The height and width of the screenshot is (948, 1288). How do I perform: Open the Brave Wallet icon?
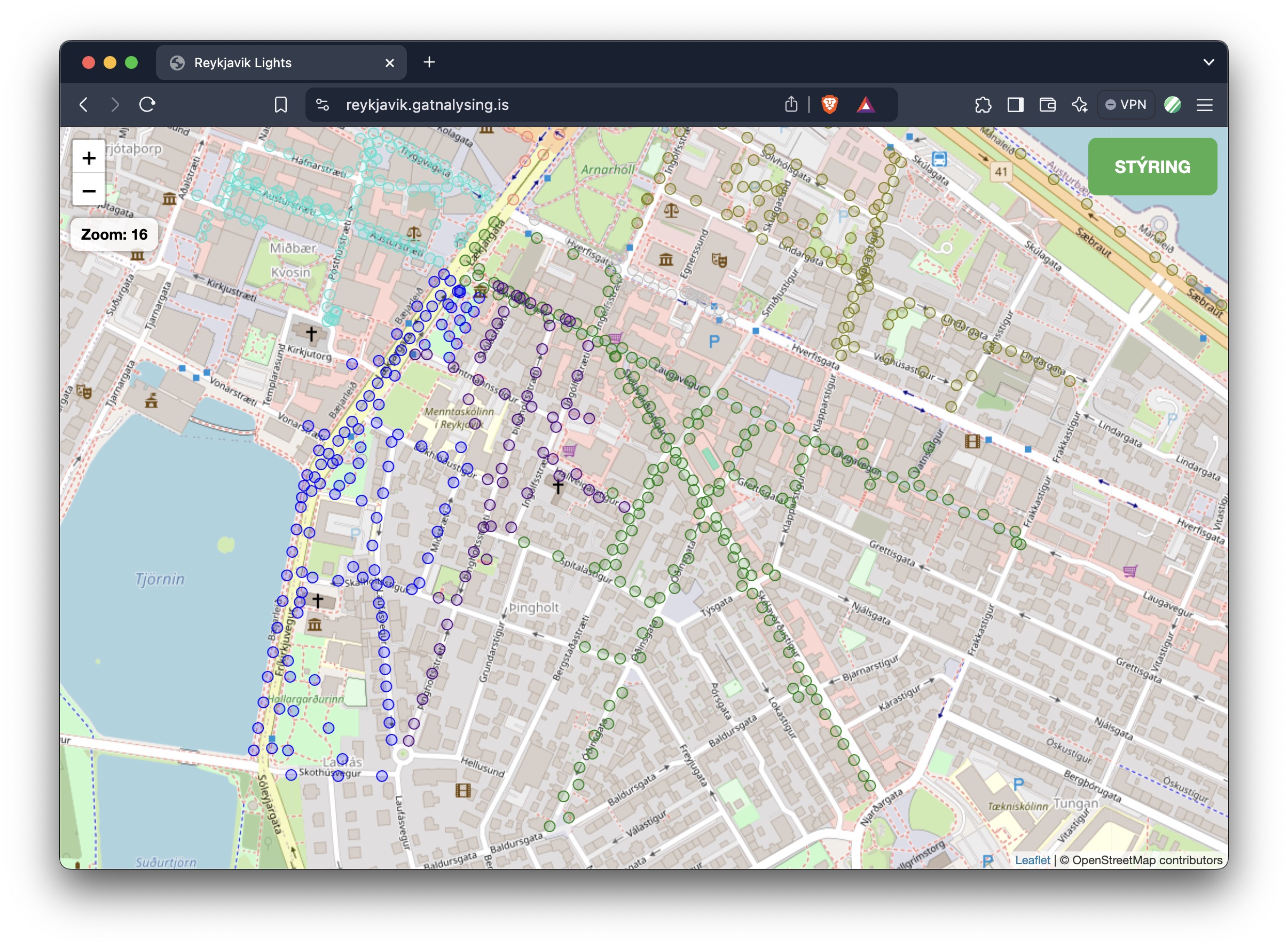pos(1047,105)
